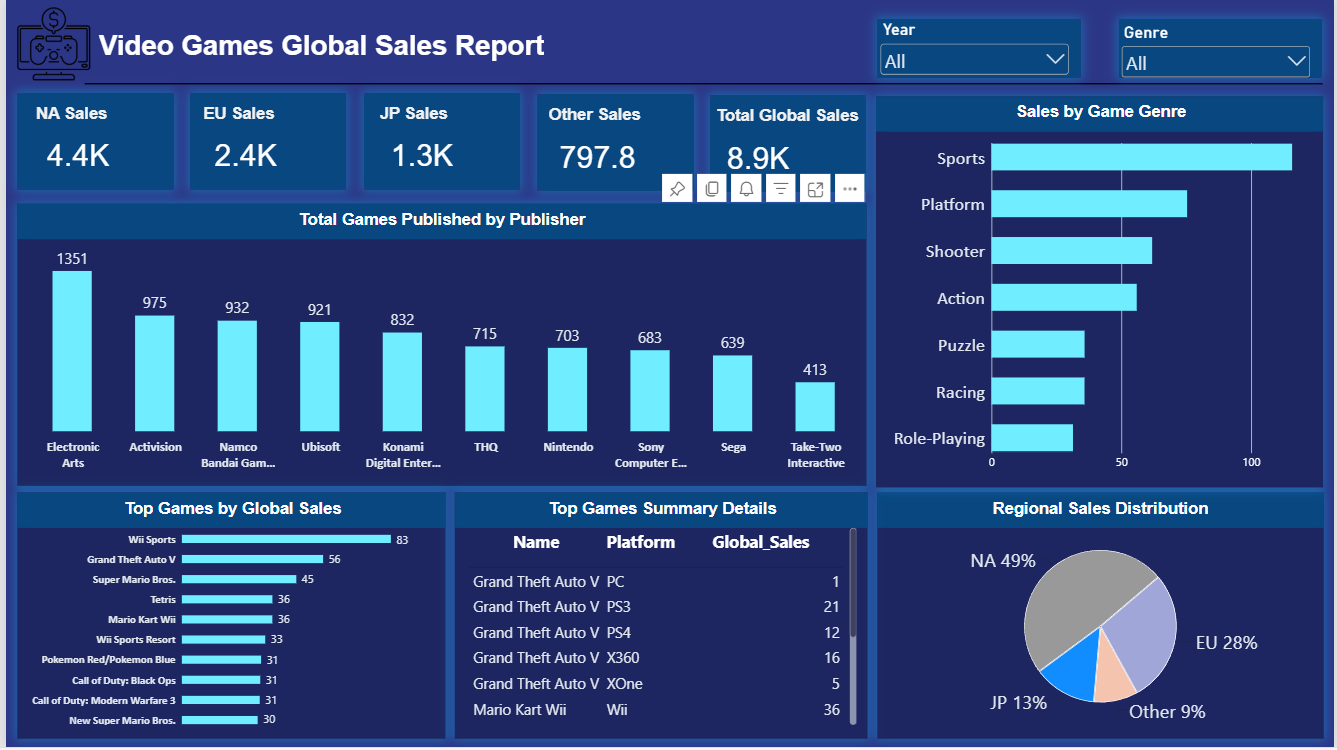Open the visual's filter icon
The height and width of the screenshot is (750, 1337).
(780, 189)
